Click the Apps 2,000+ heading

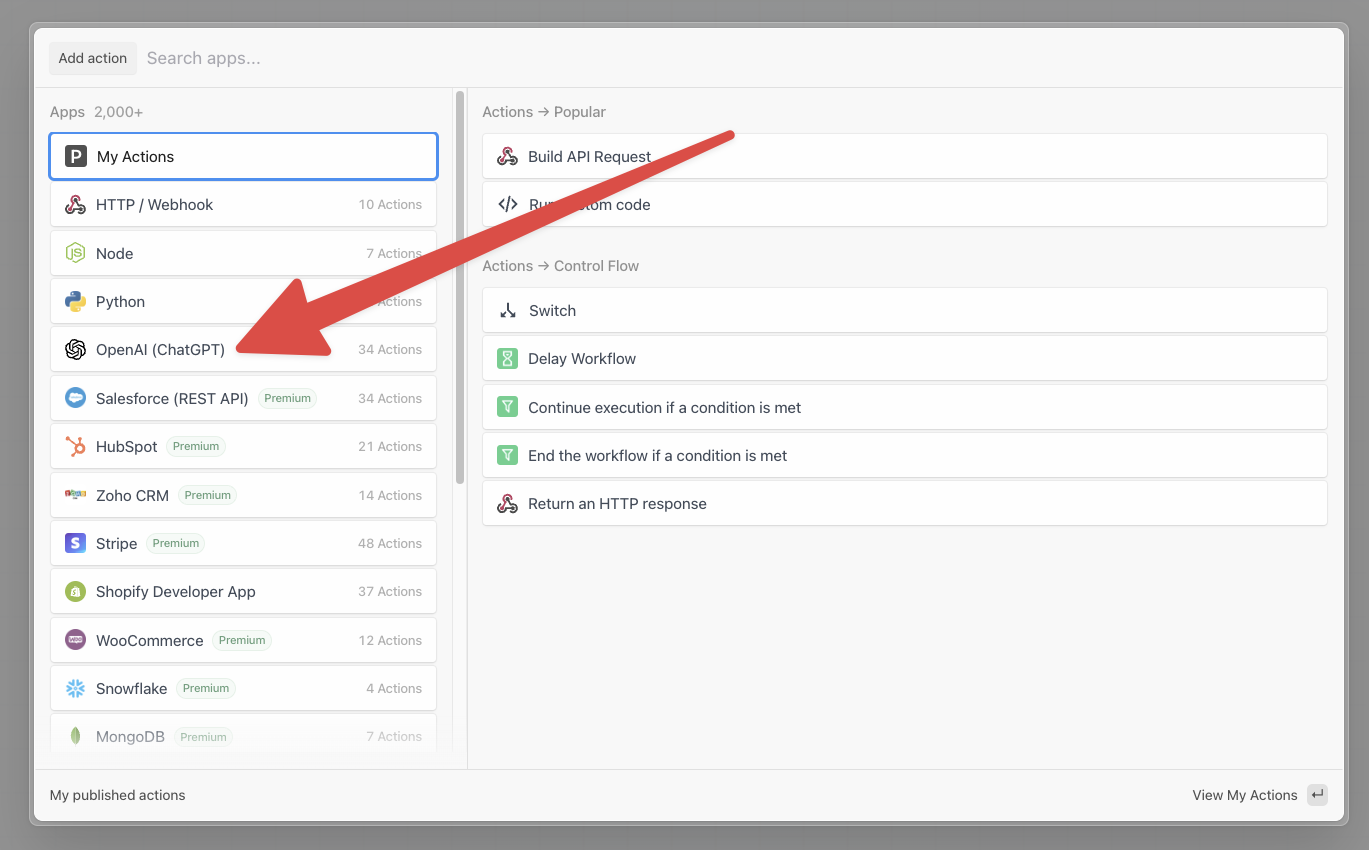[x=96, y=112]
